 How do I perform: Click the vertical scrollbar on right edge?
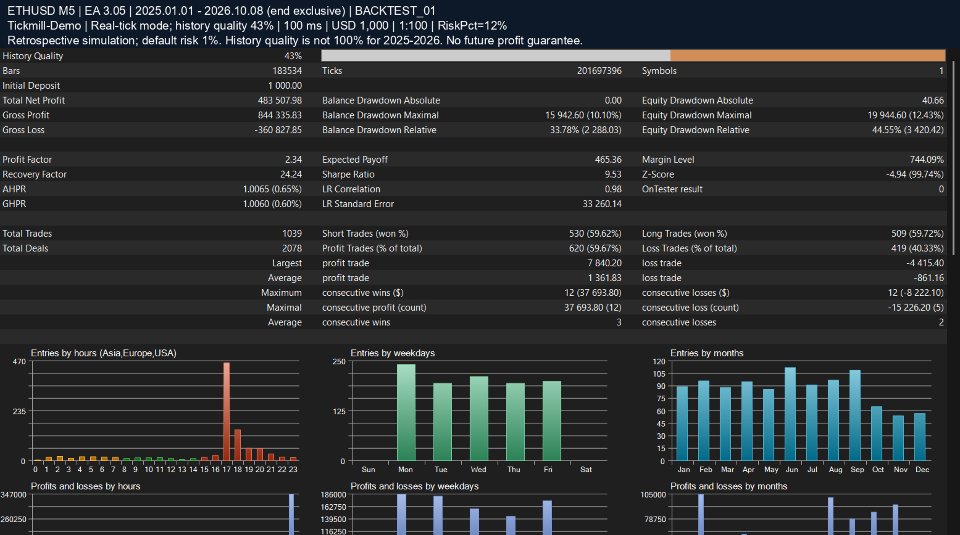point(952,153)
